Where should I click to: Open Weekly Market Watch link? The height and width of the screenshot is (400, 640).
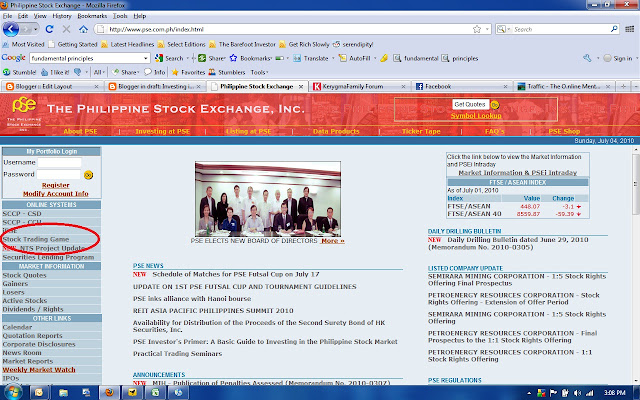tap(39, 370)
